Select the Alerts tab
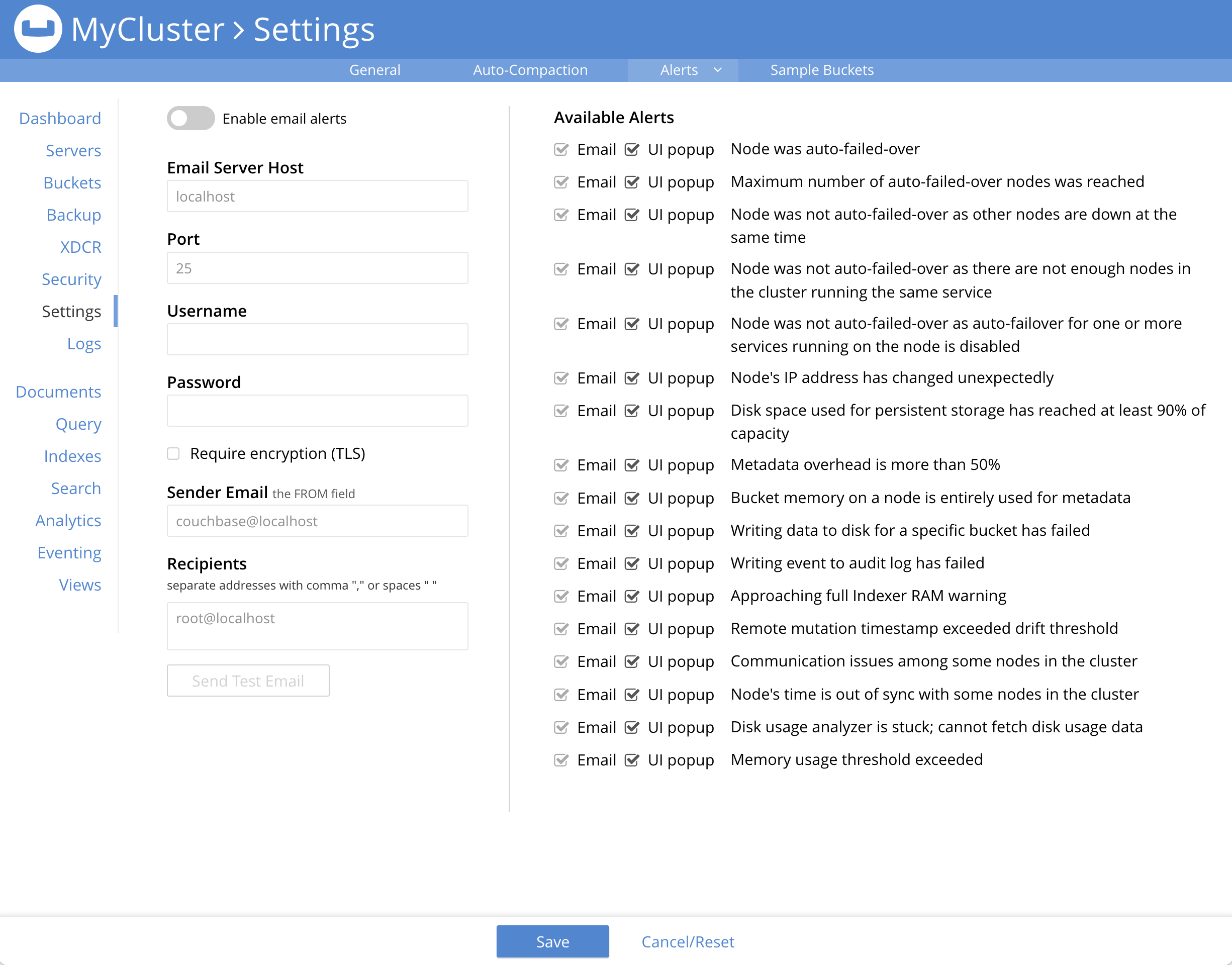 [679, 70]
